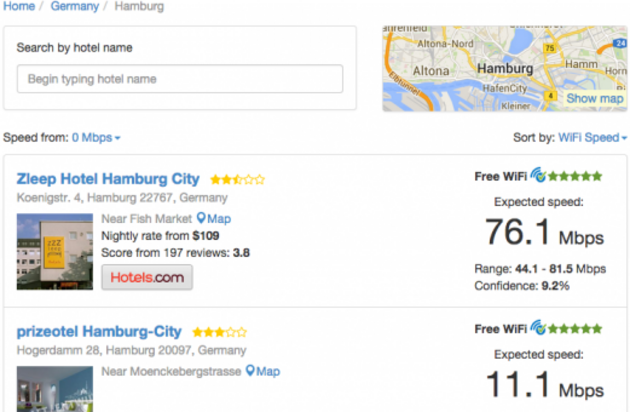Open the Speed from 0 Mbps dropdown
Viewport: 630px width, 412px height.
coord(96,137)
